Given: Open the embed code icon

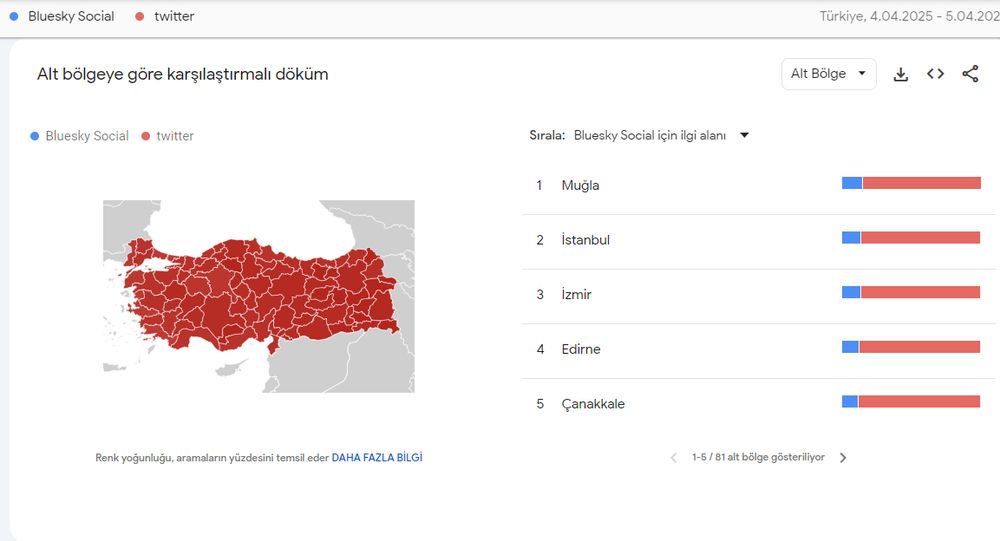Looking at the screenshot, I should pyautogui.click(x=936, y=74).
